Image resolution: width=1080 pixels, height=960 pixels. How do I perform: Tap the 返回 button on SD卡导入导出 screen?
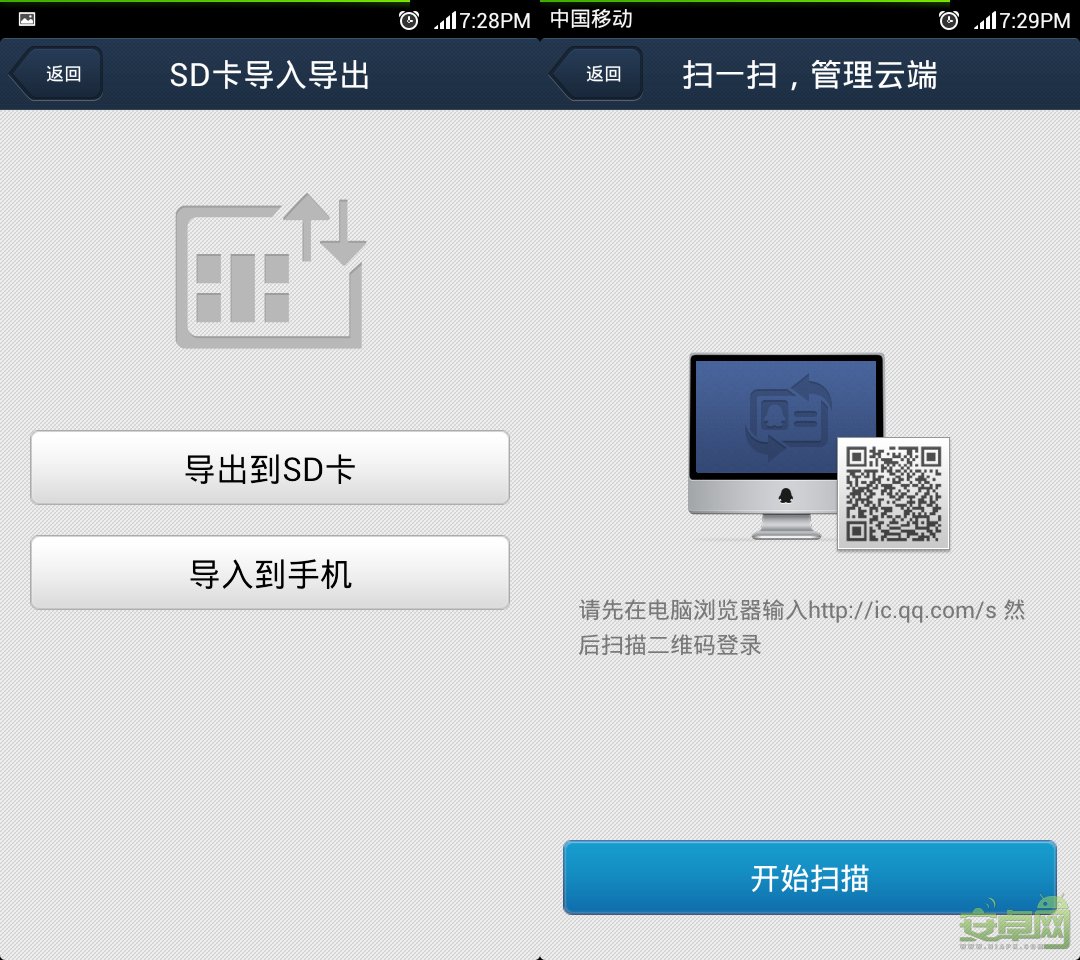[62, 73]
